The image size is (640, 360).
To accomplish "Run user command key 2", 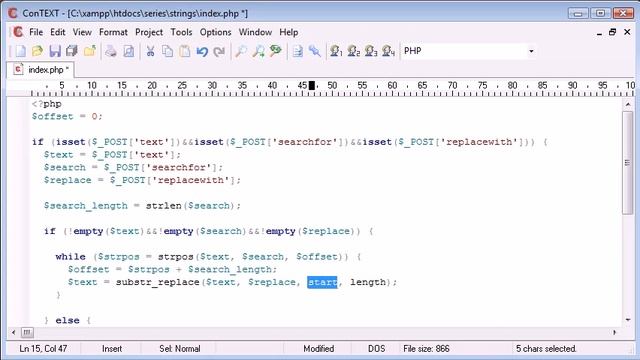I will [x=353, y=51].
